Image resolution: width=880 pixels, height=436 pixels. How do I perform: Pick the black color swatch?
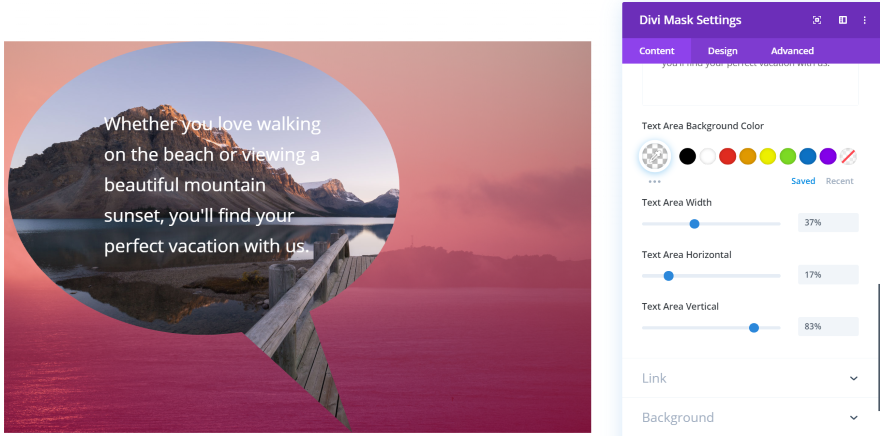click(688, 156)
